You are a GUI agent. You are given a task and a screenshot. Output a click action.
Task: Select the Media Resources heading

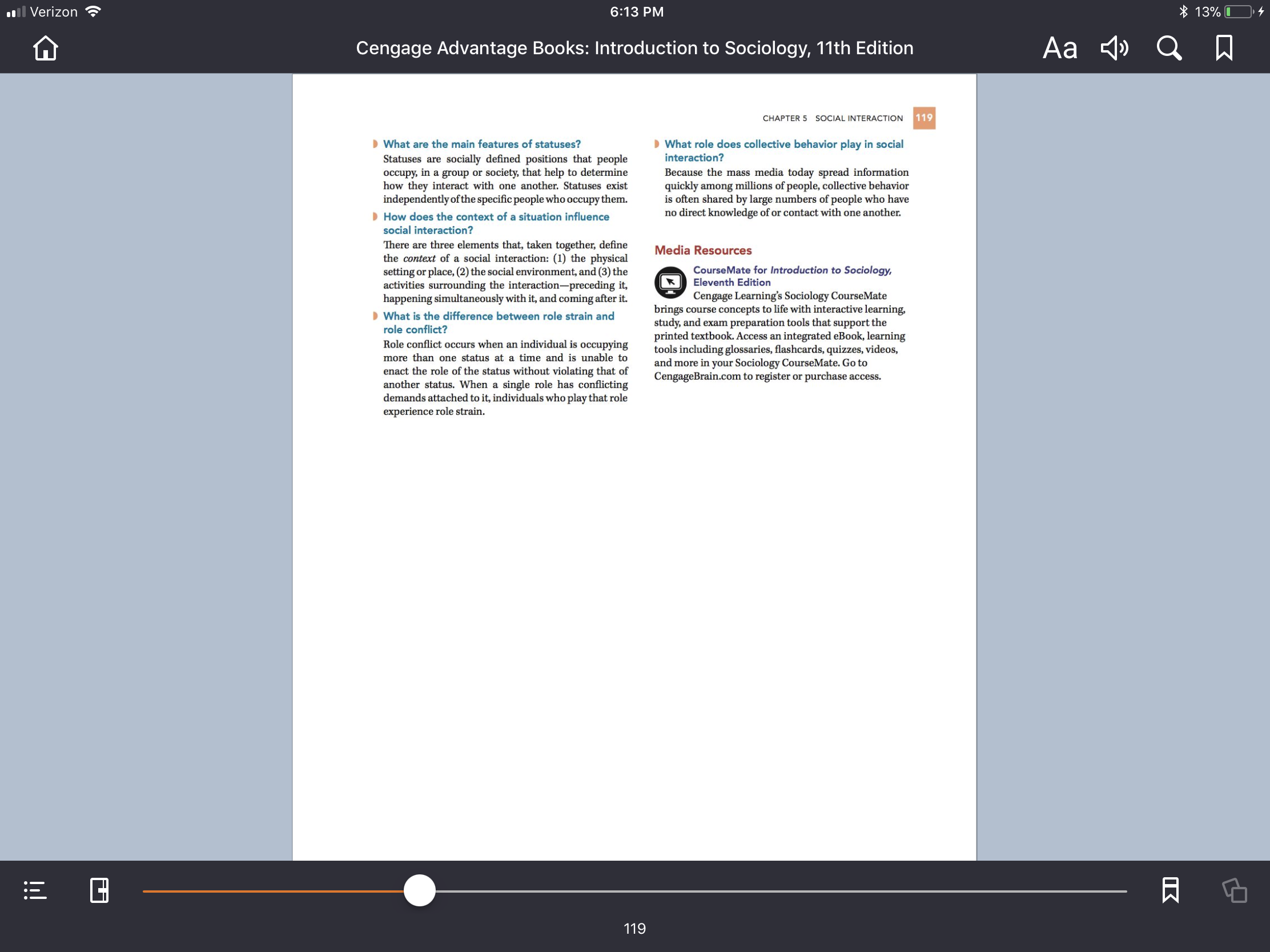coord(703,250)
